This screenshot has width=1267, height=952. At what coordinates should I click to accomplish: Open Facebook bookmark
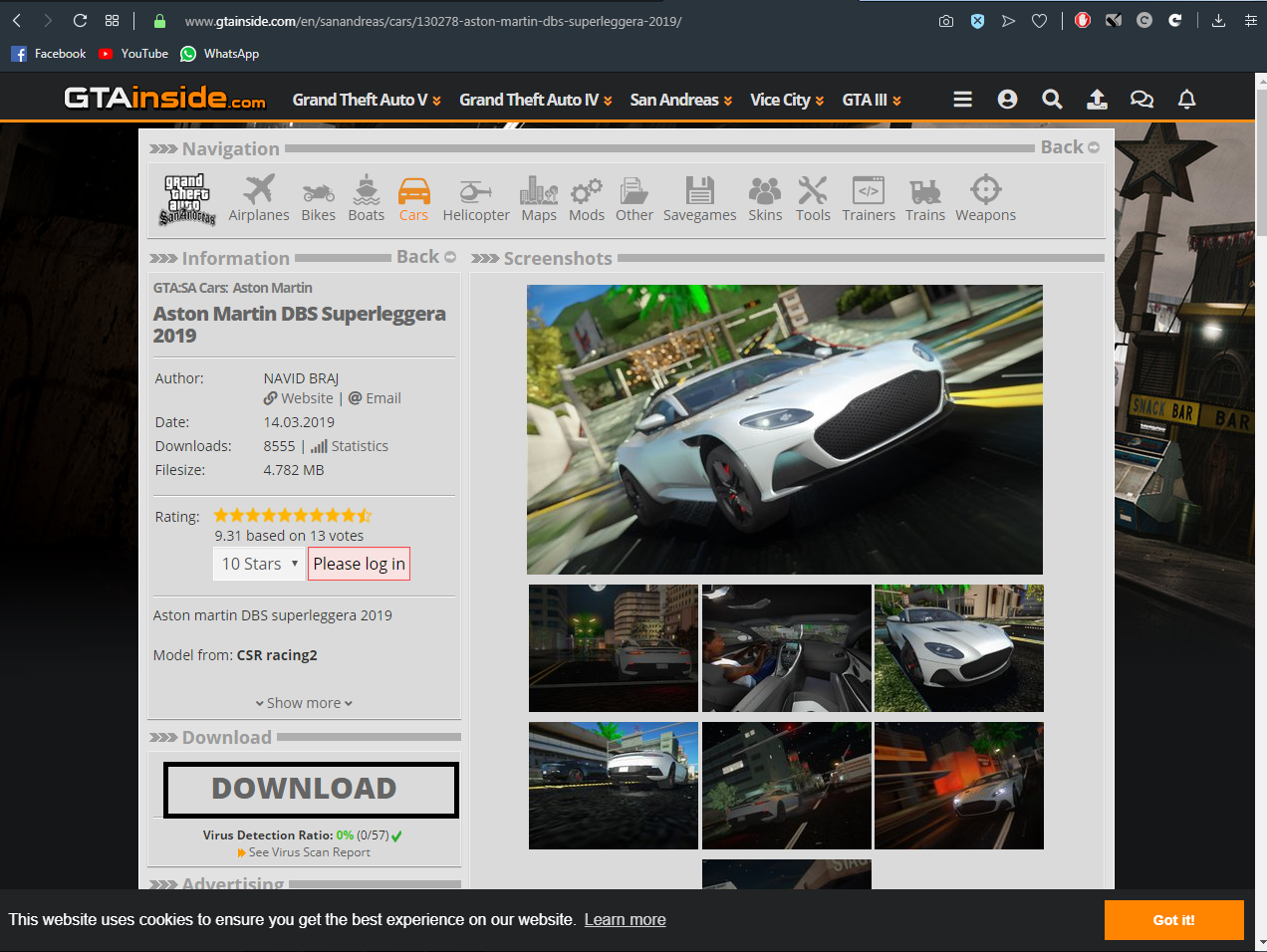coord(49,54)
